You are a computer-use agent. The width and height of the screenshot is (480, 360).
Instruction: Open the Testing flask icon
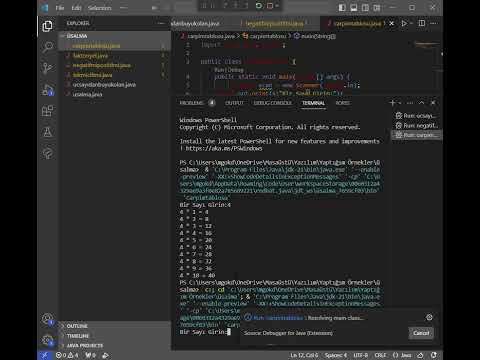pos(48,132)
